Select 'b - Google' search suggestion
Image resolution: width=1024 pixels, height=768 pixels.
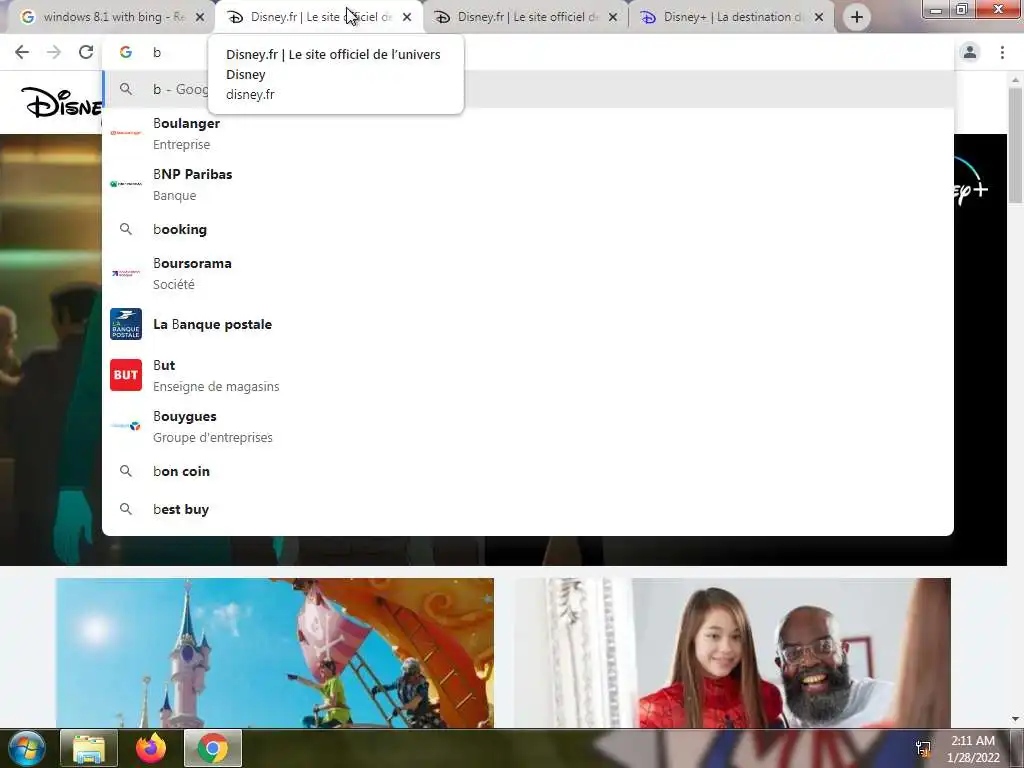[528, 89]
